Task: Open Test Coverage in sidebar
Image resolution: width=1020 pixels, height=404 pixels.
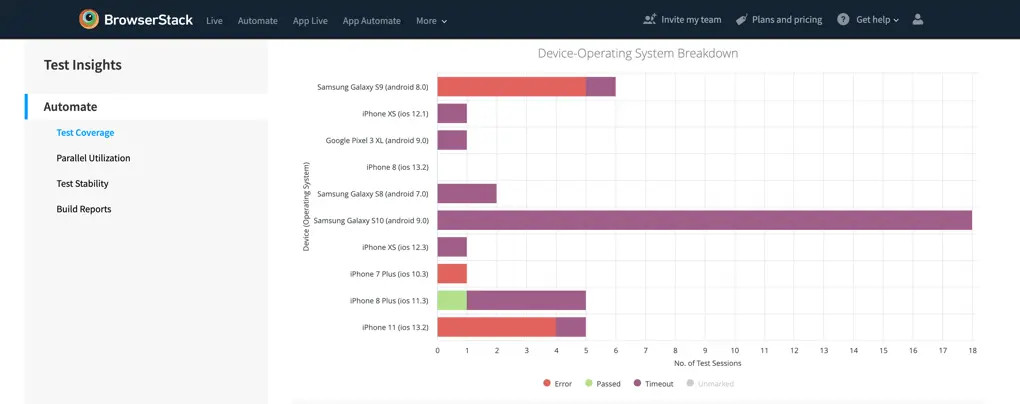Action: pos(85,133)
